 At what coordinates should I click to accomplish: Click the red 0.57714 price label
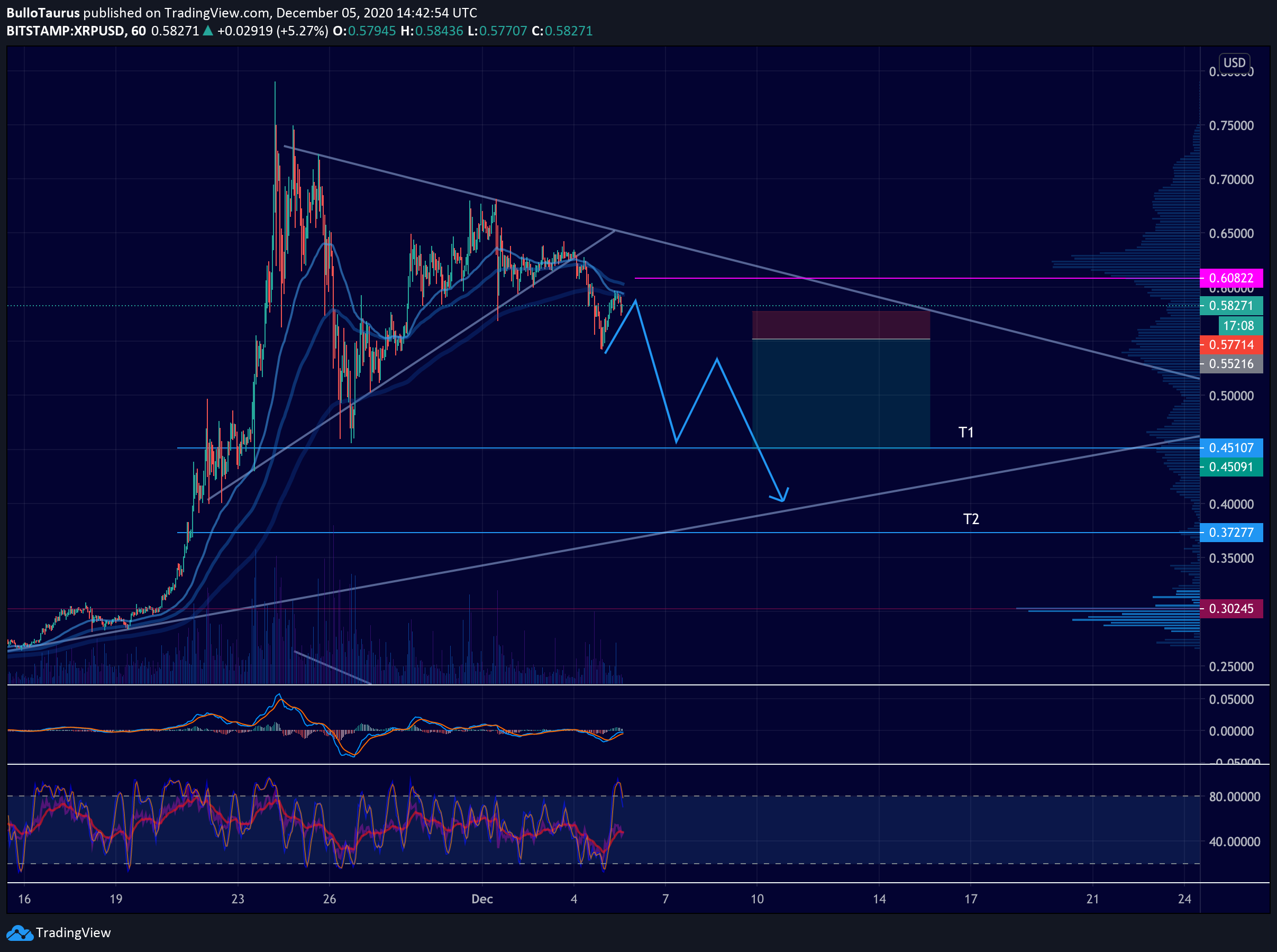pos(1231,345)
